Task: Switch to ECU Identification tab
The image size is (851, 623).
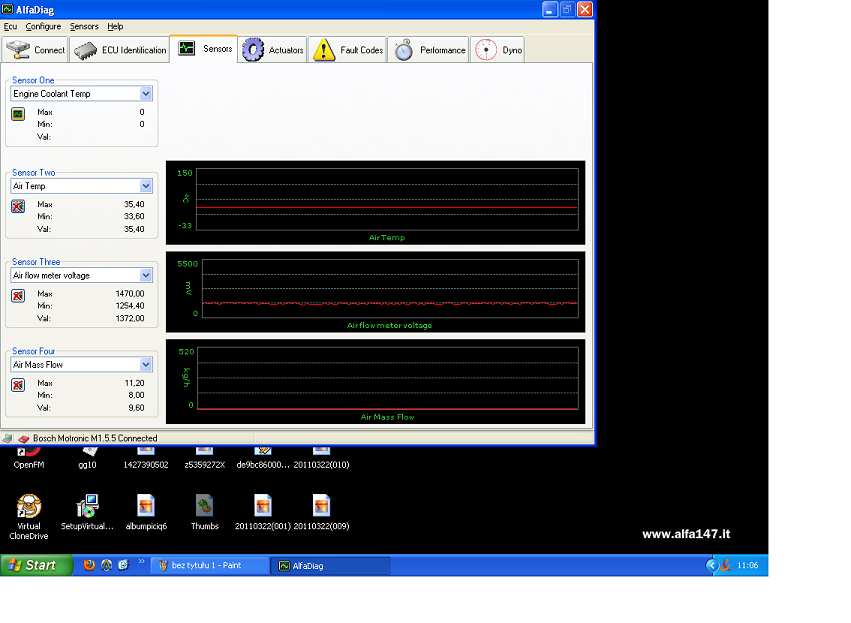Action: [120, 50]
